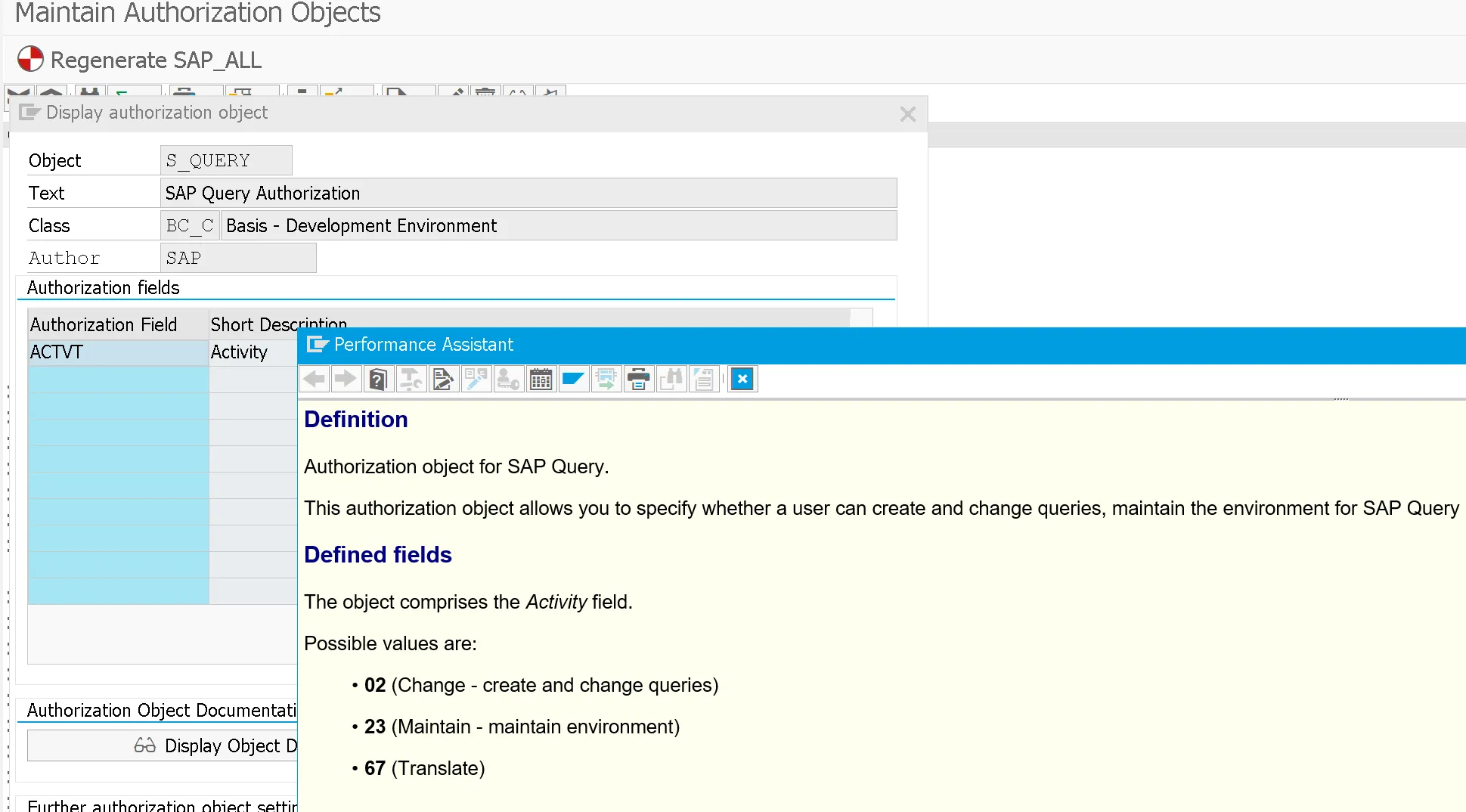Click the forward arrow in Performance Assistant
This screenshot has height=812, width=1466.
[346, 379]
